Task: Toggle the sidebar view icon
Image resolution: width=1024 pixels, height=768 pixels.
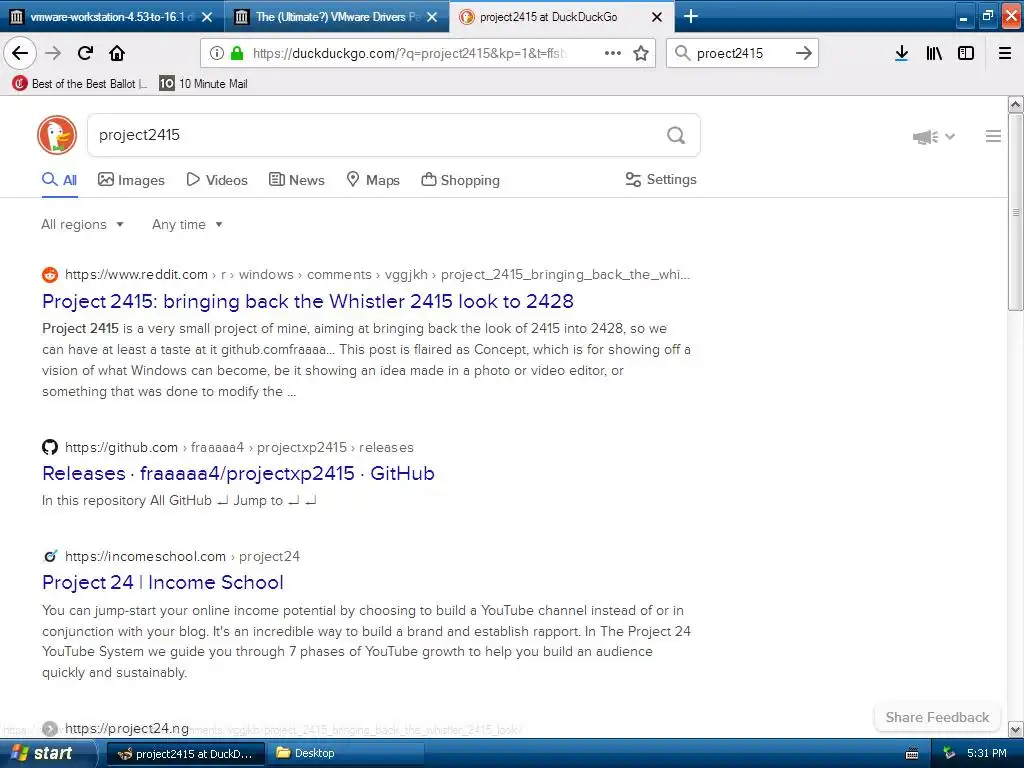Action: (x=966, y=53)
